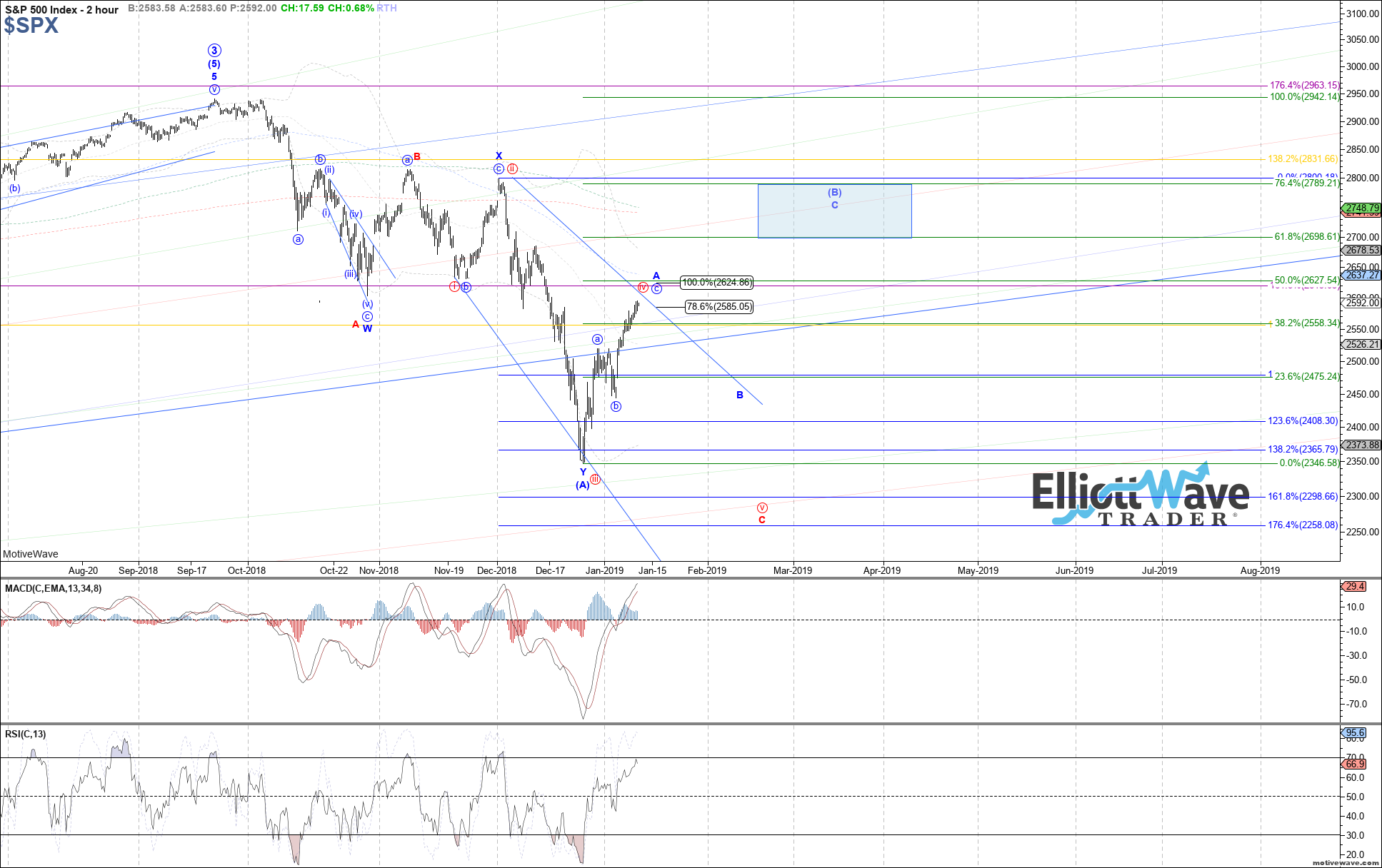Viewport: 1382px width, 868px height.
Task: Click the light blue (B) C target box
Action: coord(834,211)
